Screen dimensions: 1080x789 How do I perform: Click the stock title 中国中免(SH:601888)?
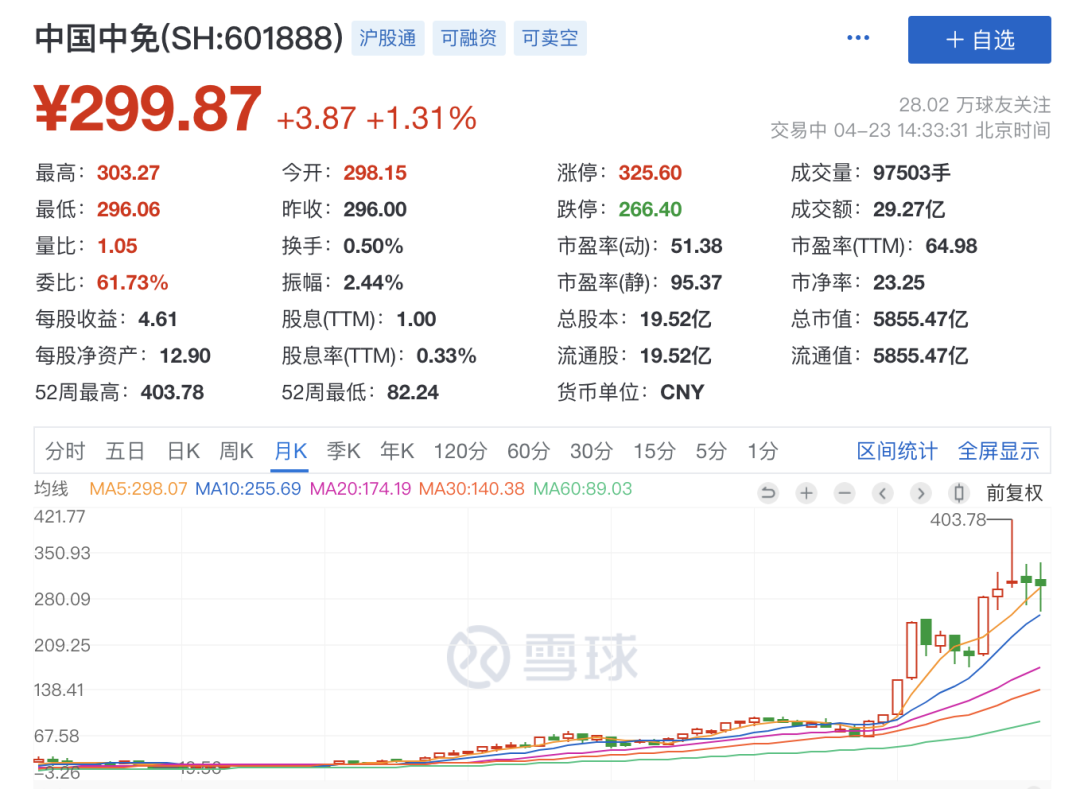point(189,38)
